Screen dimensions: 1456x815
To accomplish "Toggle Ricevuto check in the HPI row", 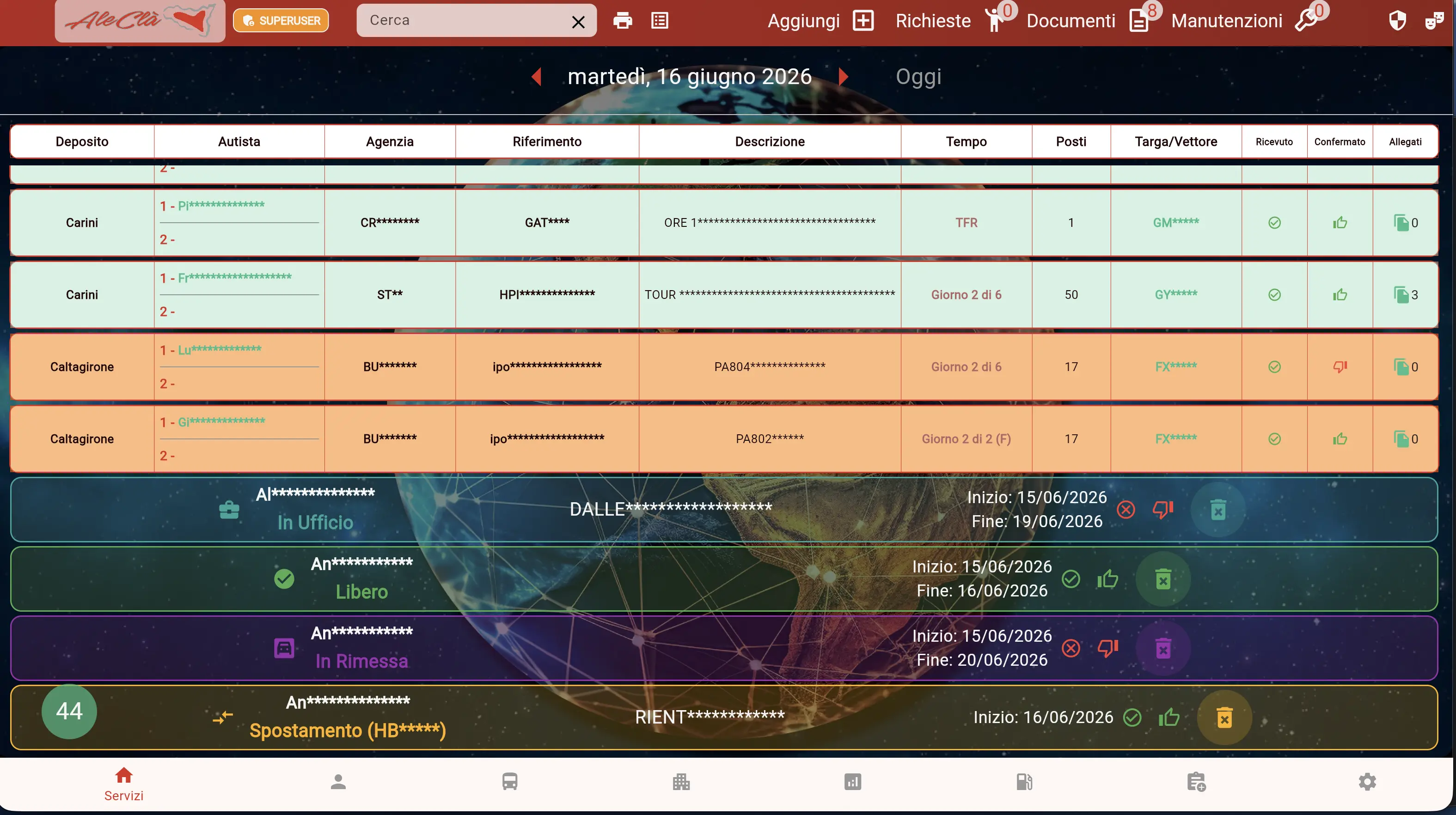I will (1274, 295).
